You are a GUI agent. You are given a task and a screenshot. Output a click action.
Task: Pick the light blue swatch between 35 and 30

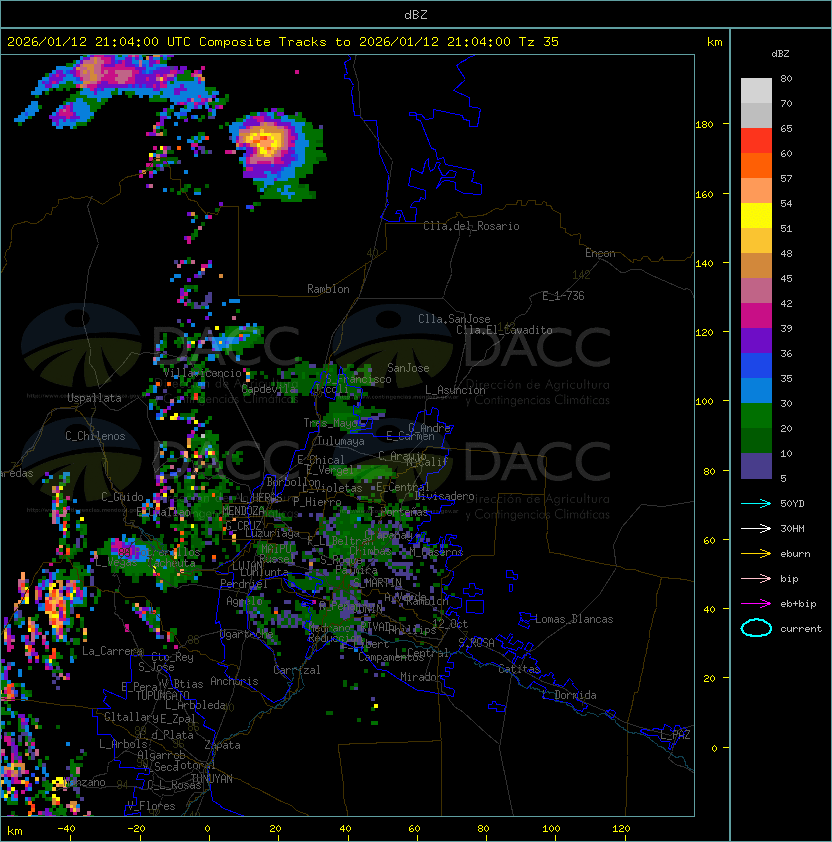coord(756,390)
